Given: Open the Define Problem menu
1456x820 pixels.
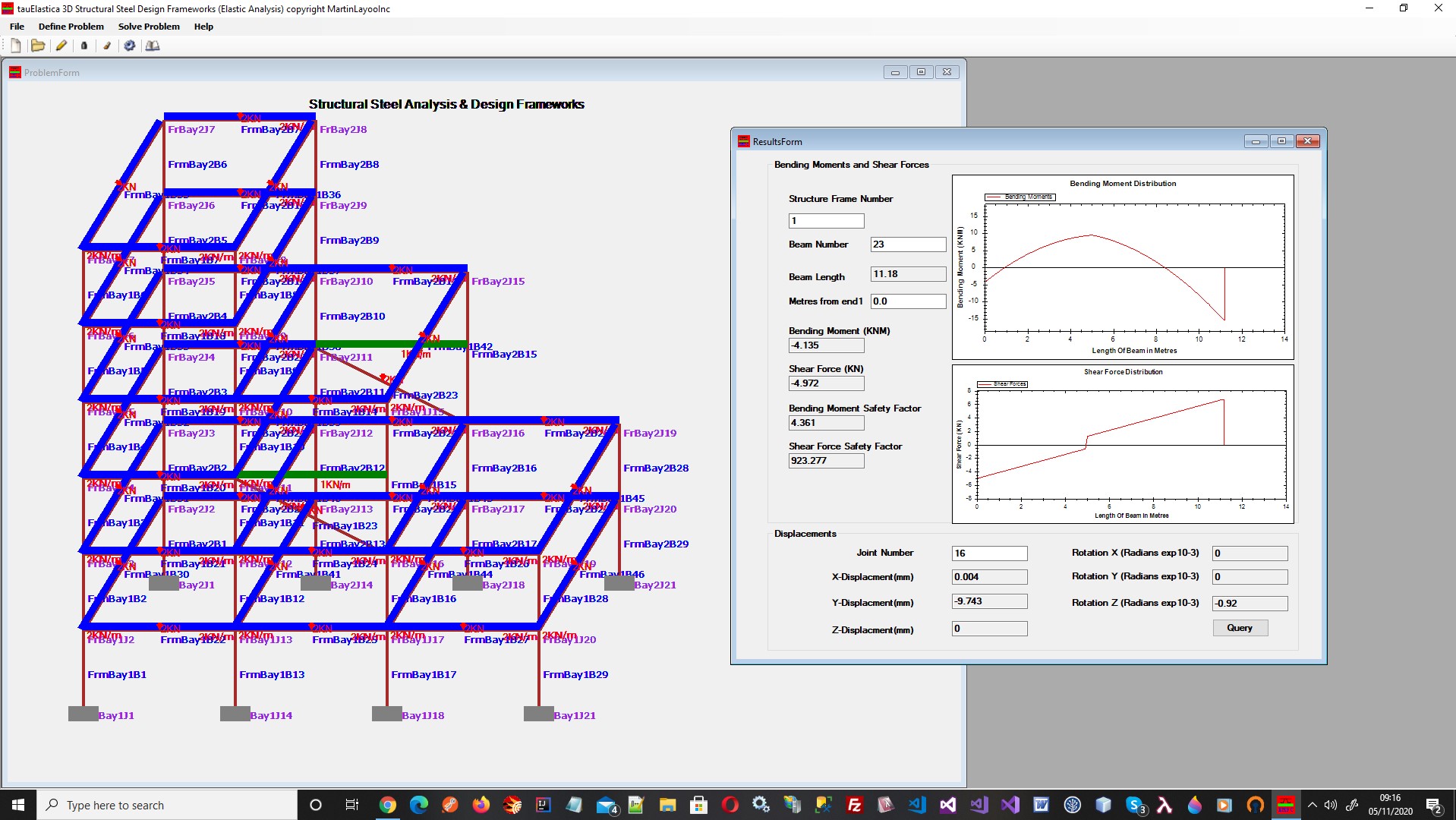Looking at the screenshot, I should coord(71,27).
